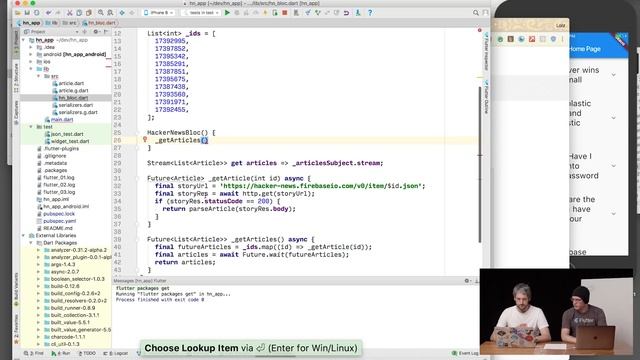Click the revert arrow toolbar icon

346,13
